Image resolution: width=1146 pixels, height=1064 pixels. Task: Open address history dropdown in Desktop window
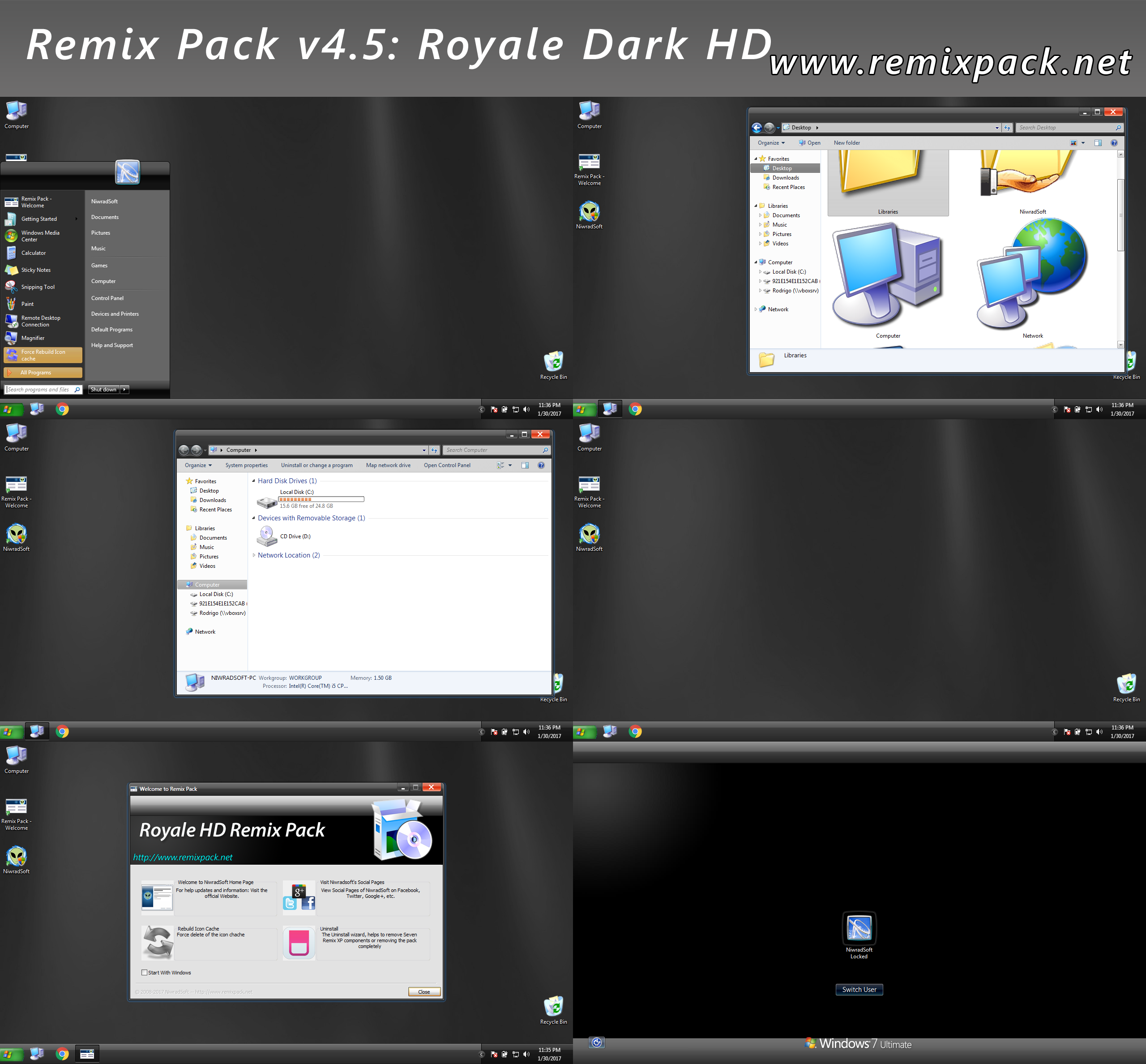[997, 128]
